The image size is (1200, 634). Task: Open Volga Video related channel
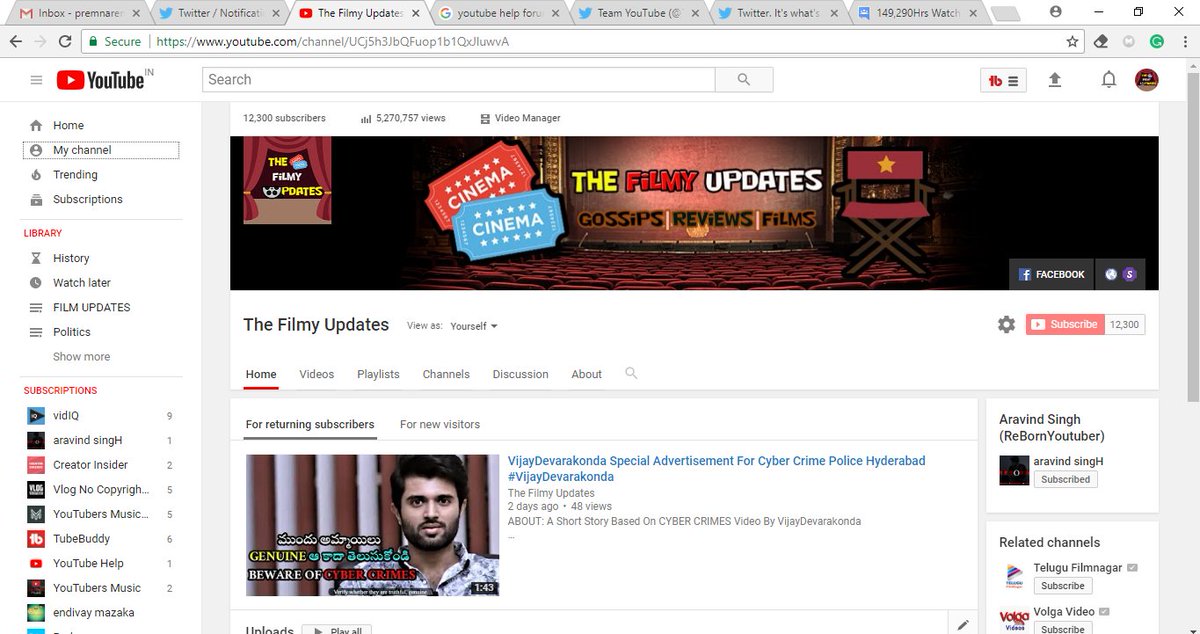point(1064,612)
